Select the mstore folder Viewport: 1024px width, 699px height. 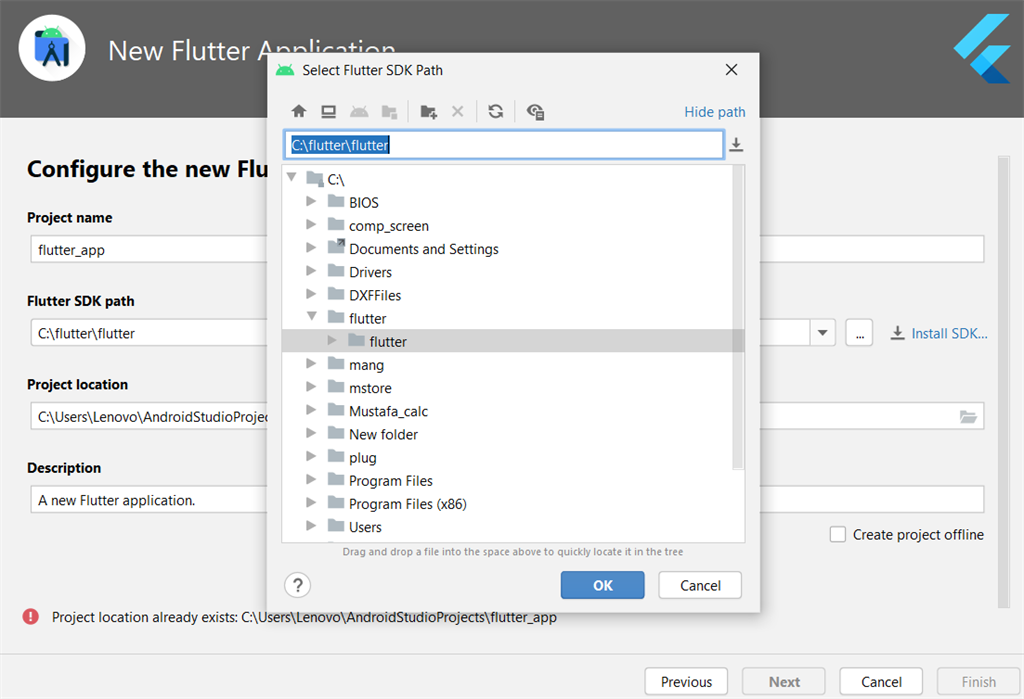pyautogui.click(x=370, y=388)
